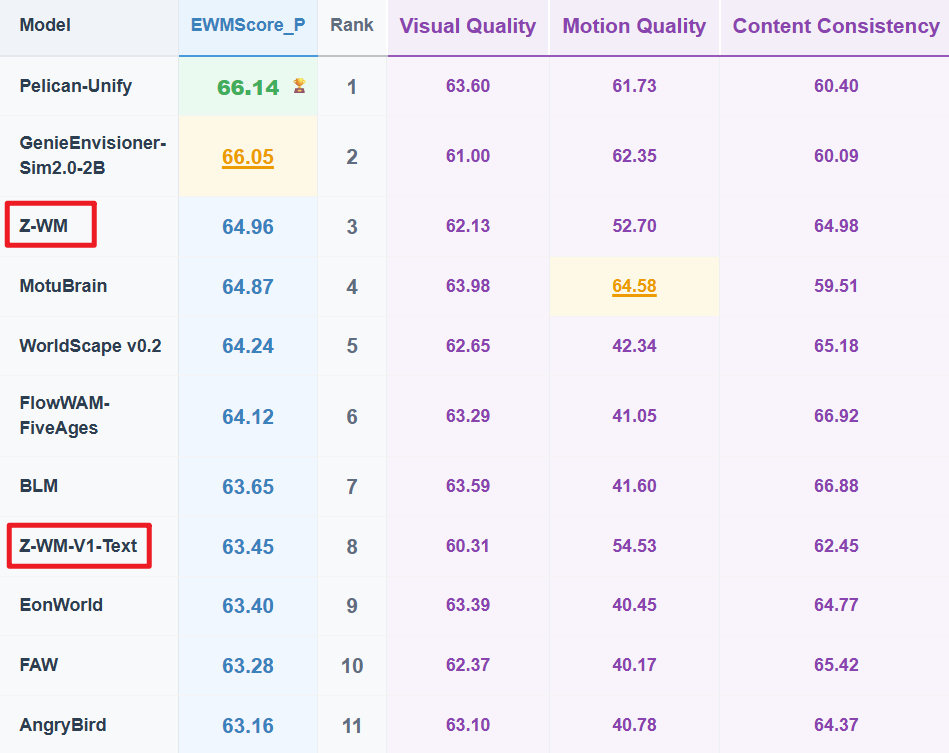The width and height of the screenshot is (949, 753).
Task: Sort by the EWMScore_P column header
Action: tap(248, 25)
